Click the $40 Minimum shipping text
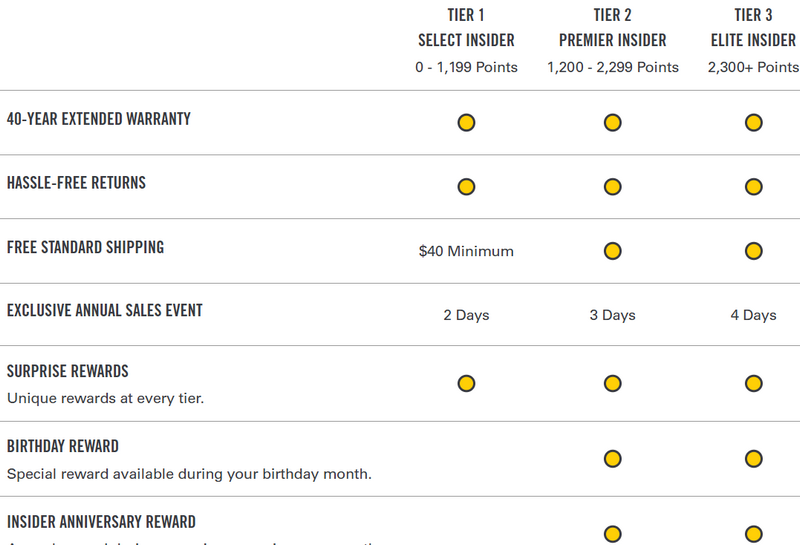Viewport: 800px width, 545px height. 466,251
